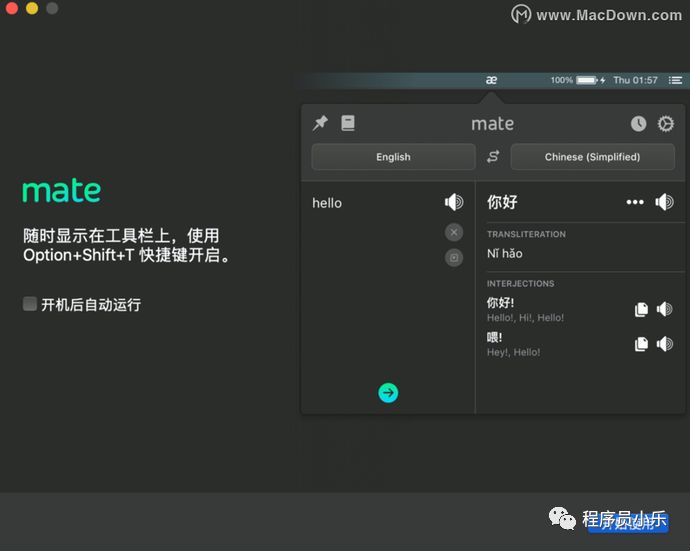
Task: Play audio for 你好! interjection
Action: click(x=665, y=309)
